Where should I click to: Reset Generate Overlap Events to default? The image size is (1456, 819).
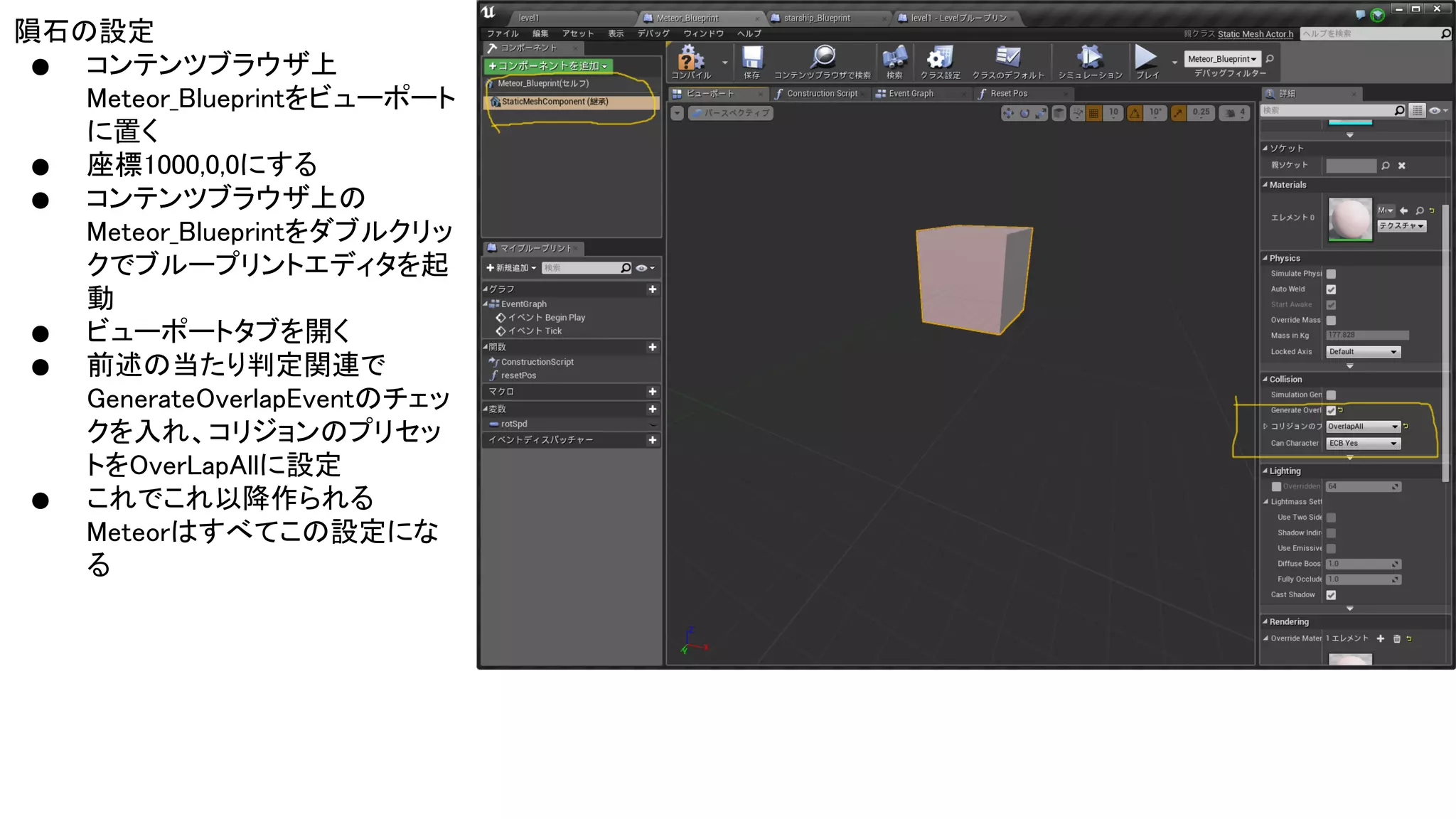click(x=1341, y=410)
